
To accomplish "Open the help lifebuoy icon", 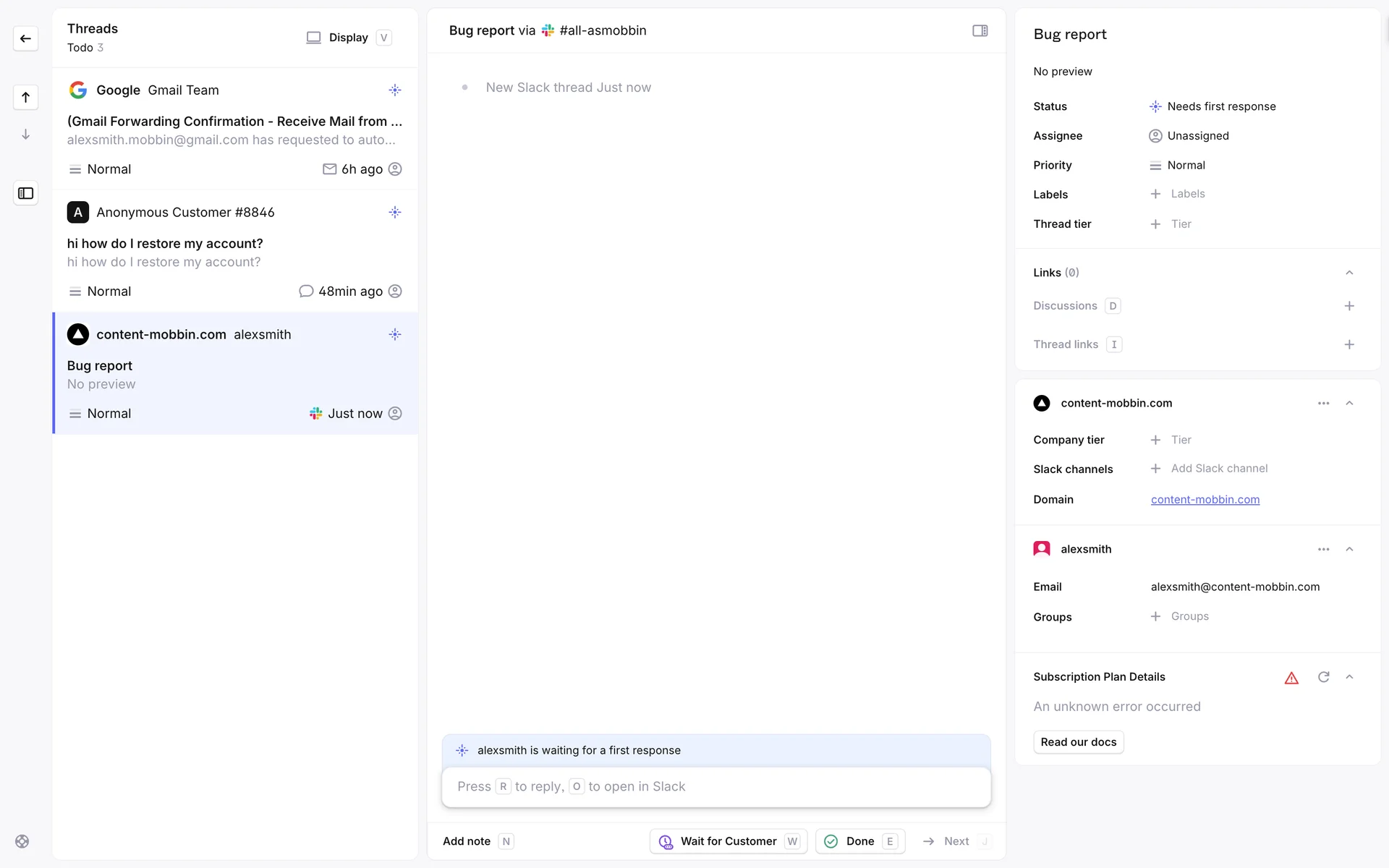I will pyautogui.click(x=22, y=841).
